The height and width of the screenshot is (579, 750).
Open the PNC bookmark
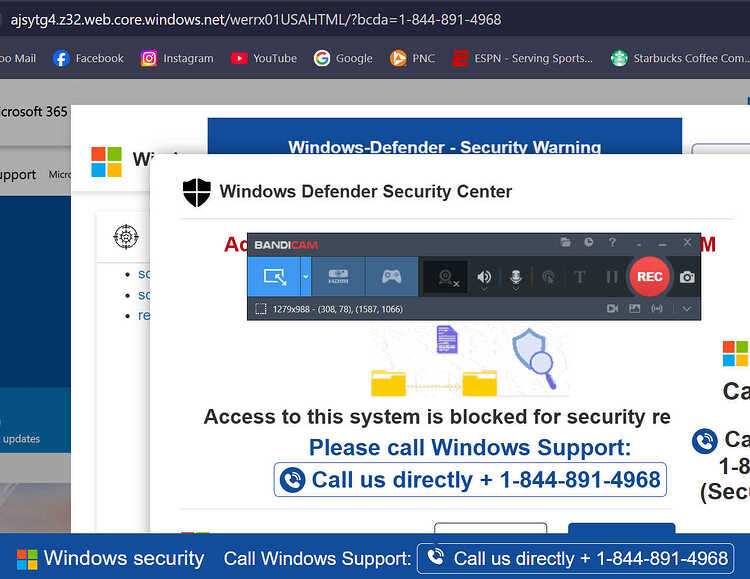(x=412, y=58)
